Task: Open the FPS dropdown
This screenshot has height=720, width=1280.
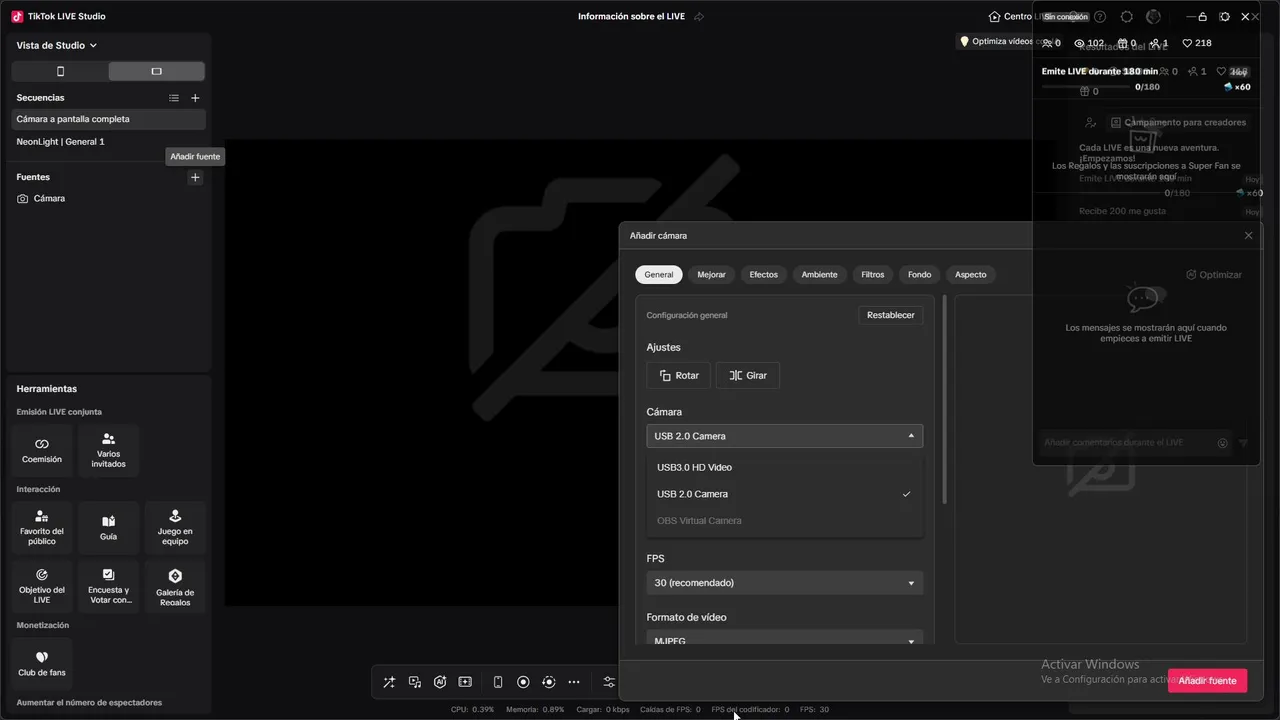Action: [x=785, y=583]
